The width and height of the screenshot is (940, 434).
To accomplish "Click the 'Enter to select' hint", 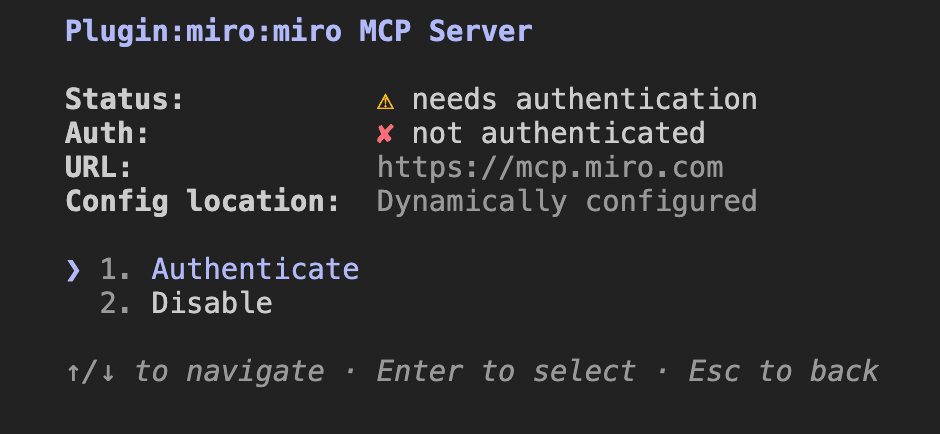I will tap(505, 371).
